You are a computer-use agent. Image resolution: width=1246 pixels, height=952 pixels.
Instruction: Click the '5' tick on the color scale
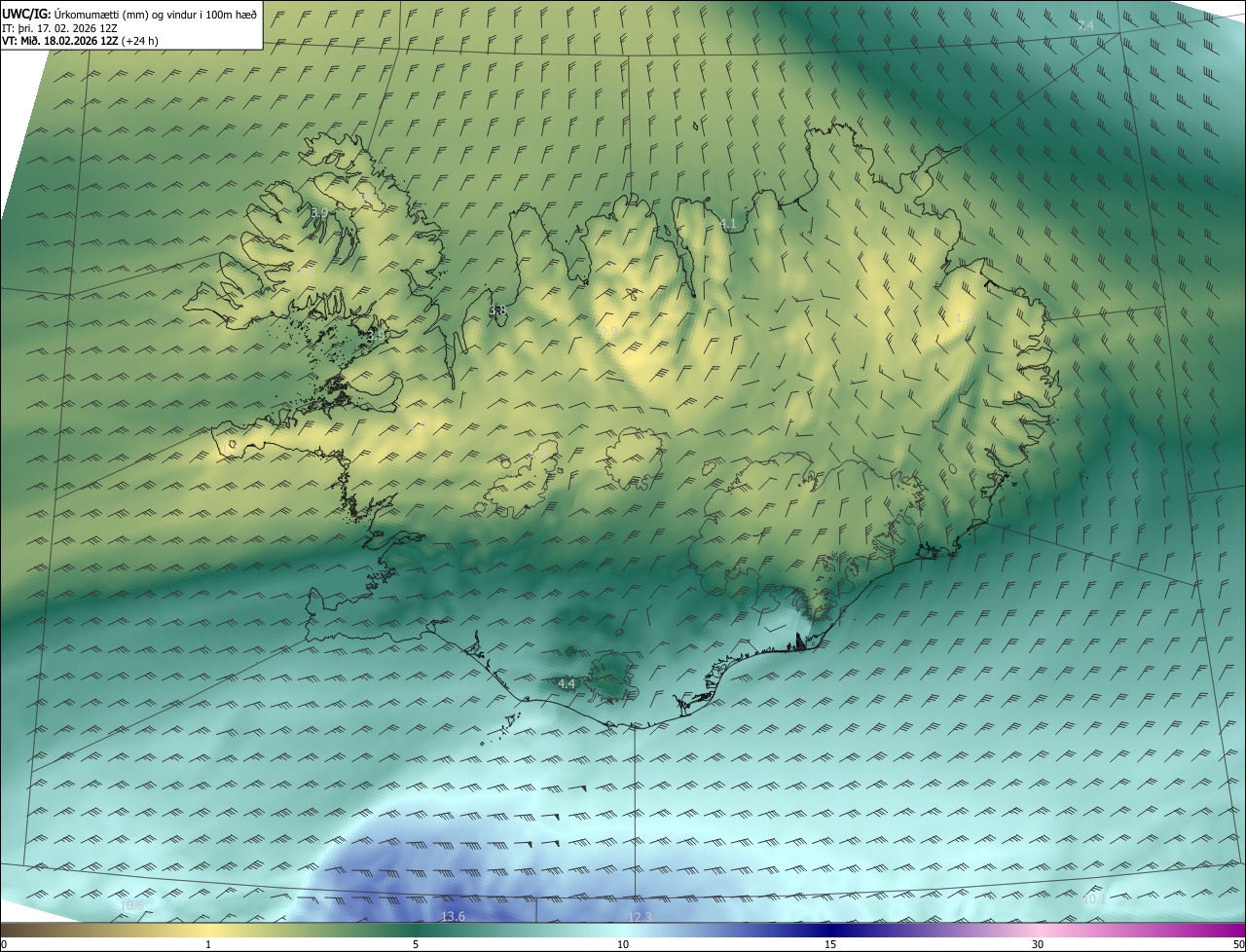click(416, 944)
